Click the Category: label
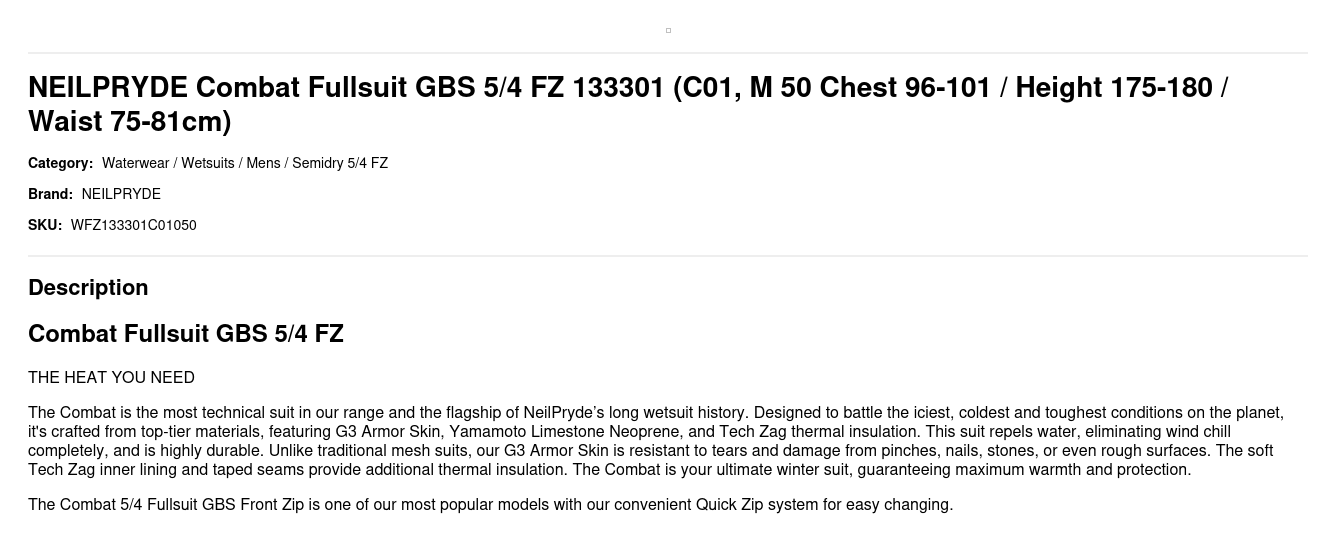The height and width of the screenshot is (560, 1328). [x=60, y=163]
